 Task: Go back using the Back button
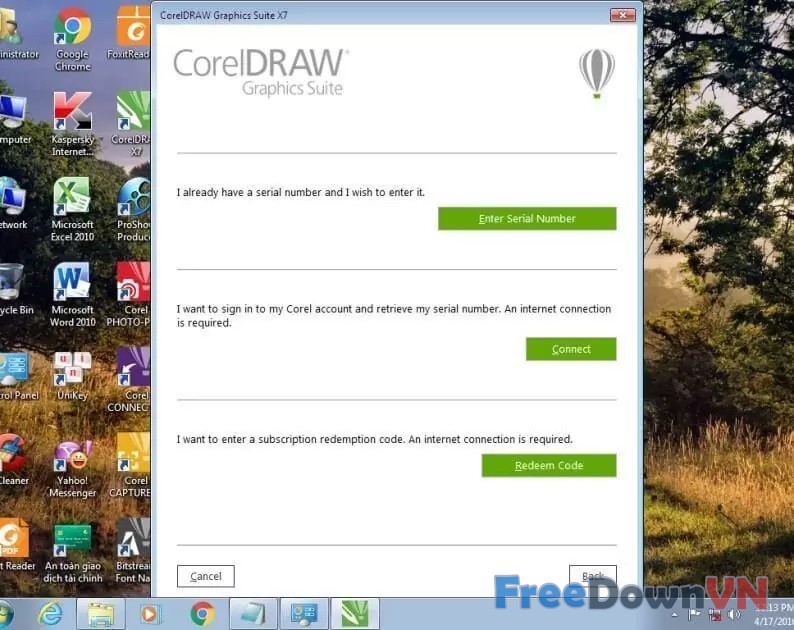tap(592, 576)
